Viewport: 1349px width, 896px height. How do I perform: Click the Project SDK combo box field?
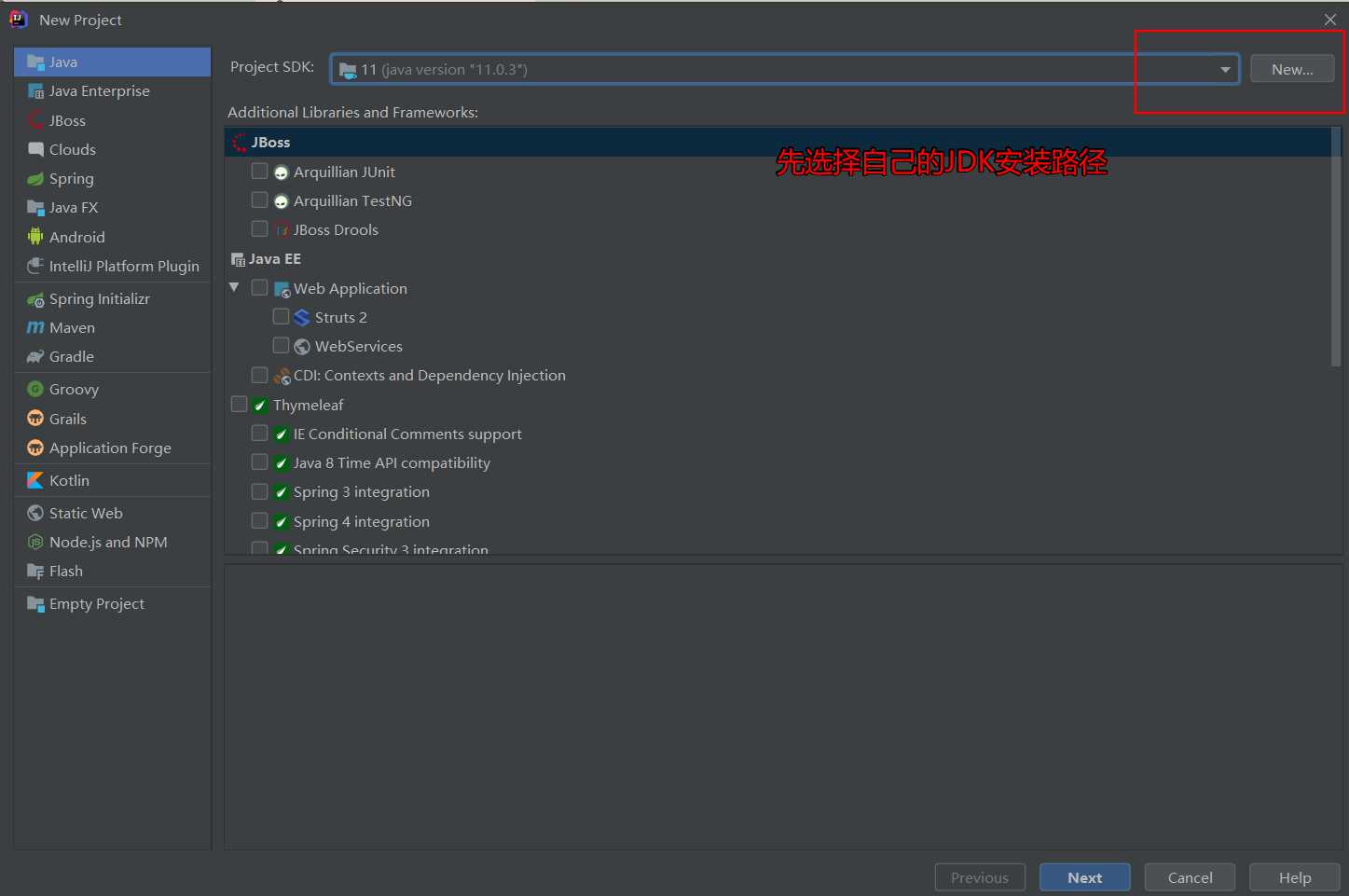785,70
